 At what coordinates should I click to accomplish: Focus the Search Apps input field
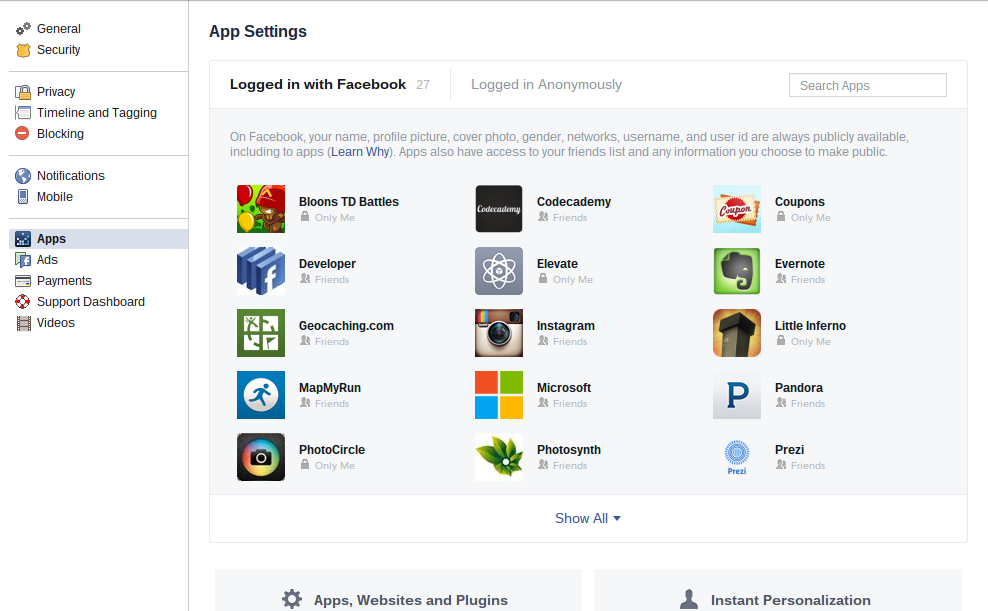click(x=868, y=85)
